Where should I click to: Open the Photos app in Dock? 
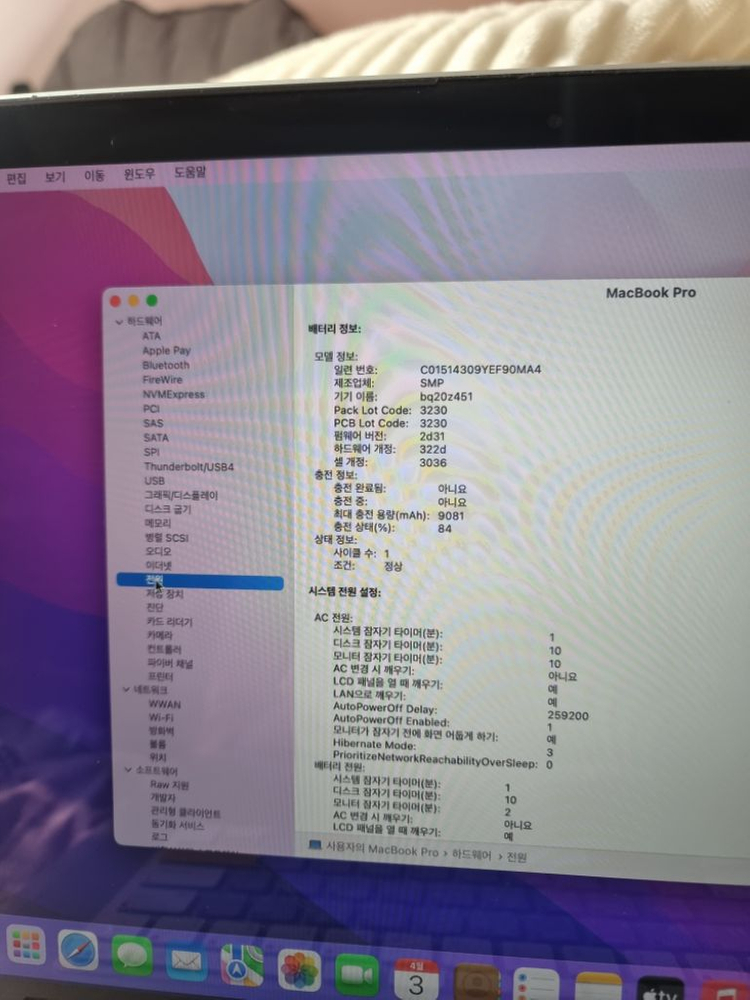tap(299, 970)
